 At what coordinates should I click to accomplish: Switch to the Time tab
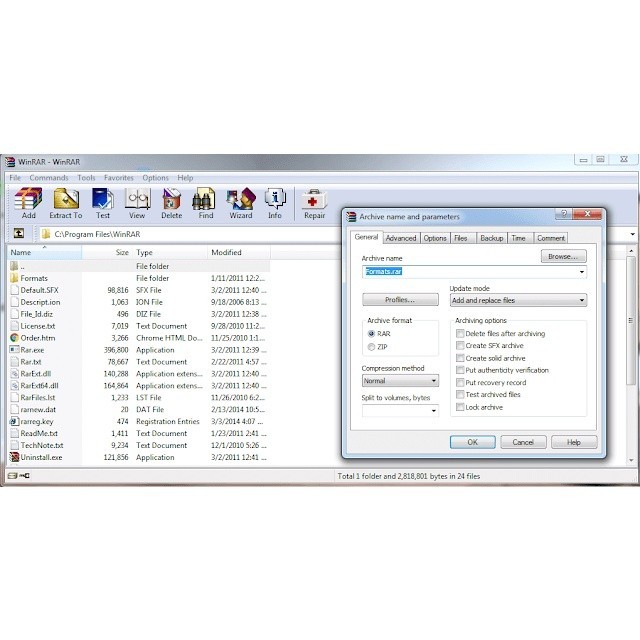518,238
